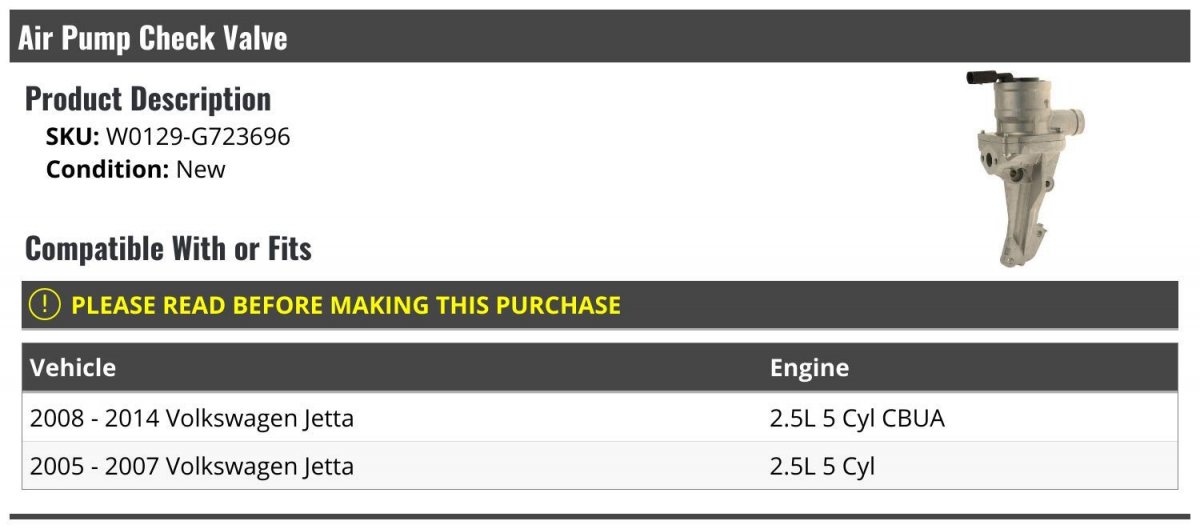Select the New condition value
This screenshot has width=1200, height=529.
(x=201, y=169)
